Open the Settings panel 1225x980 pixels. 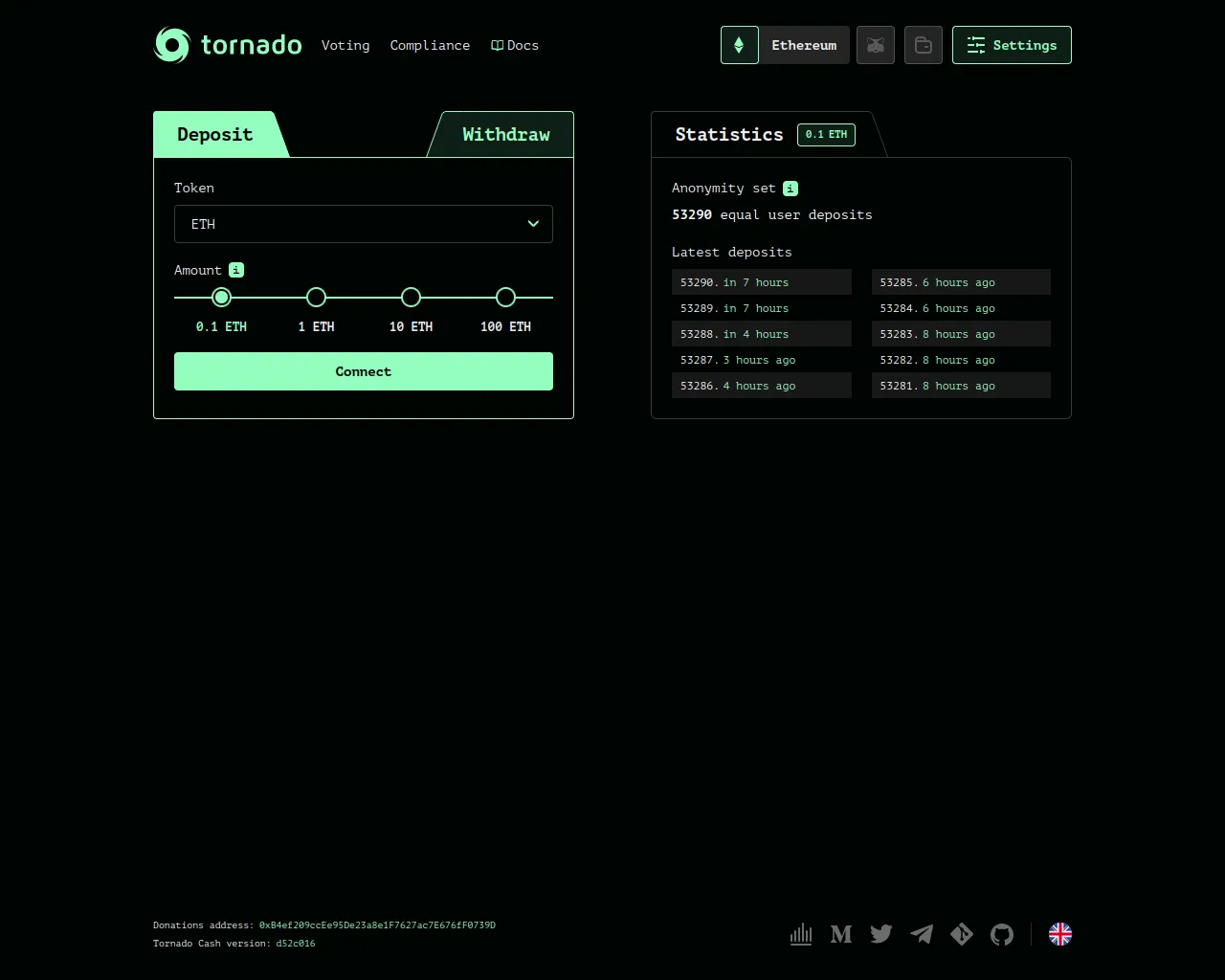[x=1012, y=45]
